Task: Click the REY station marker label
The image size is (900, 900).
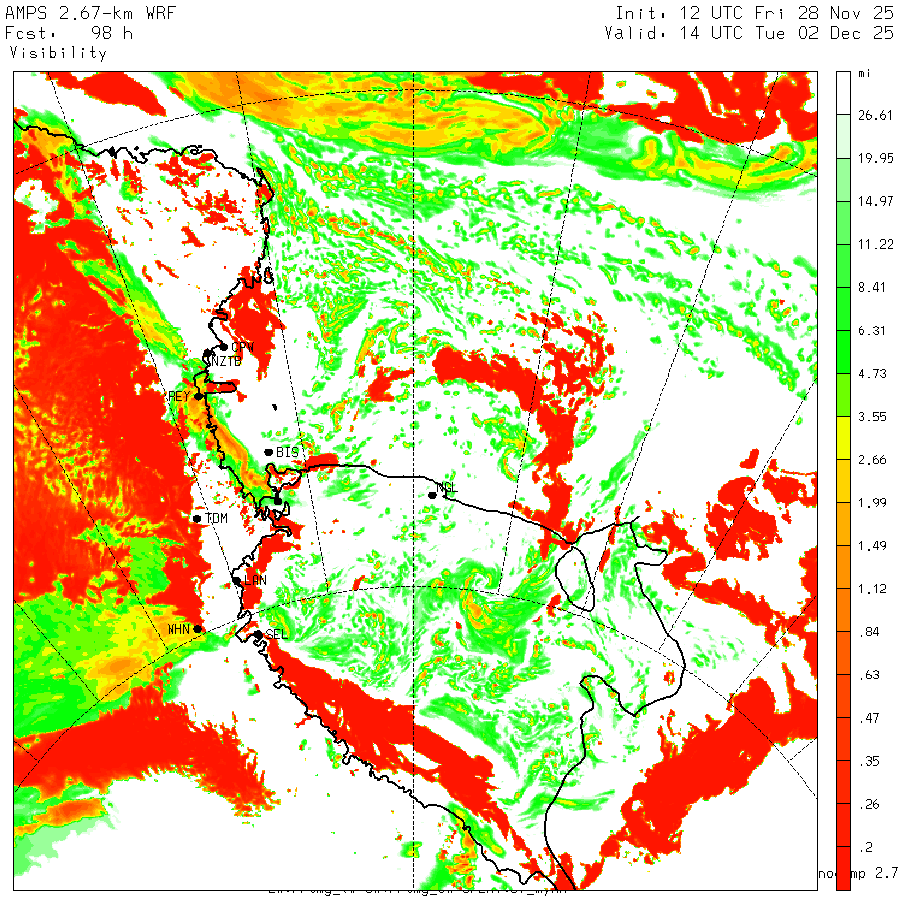Action: tap(179, 397)
